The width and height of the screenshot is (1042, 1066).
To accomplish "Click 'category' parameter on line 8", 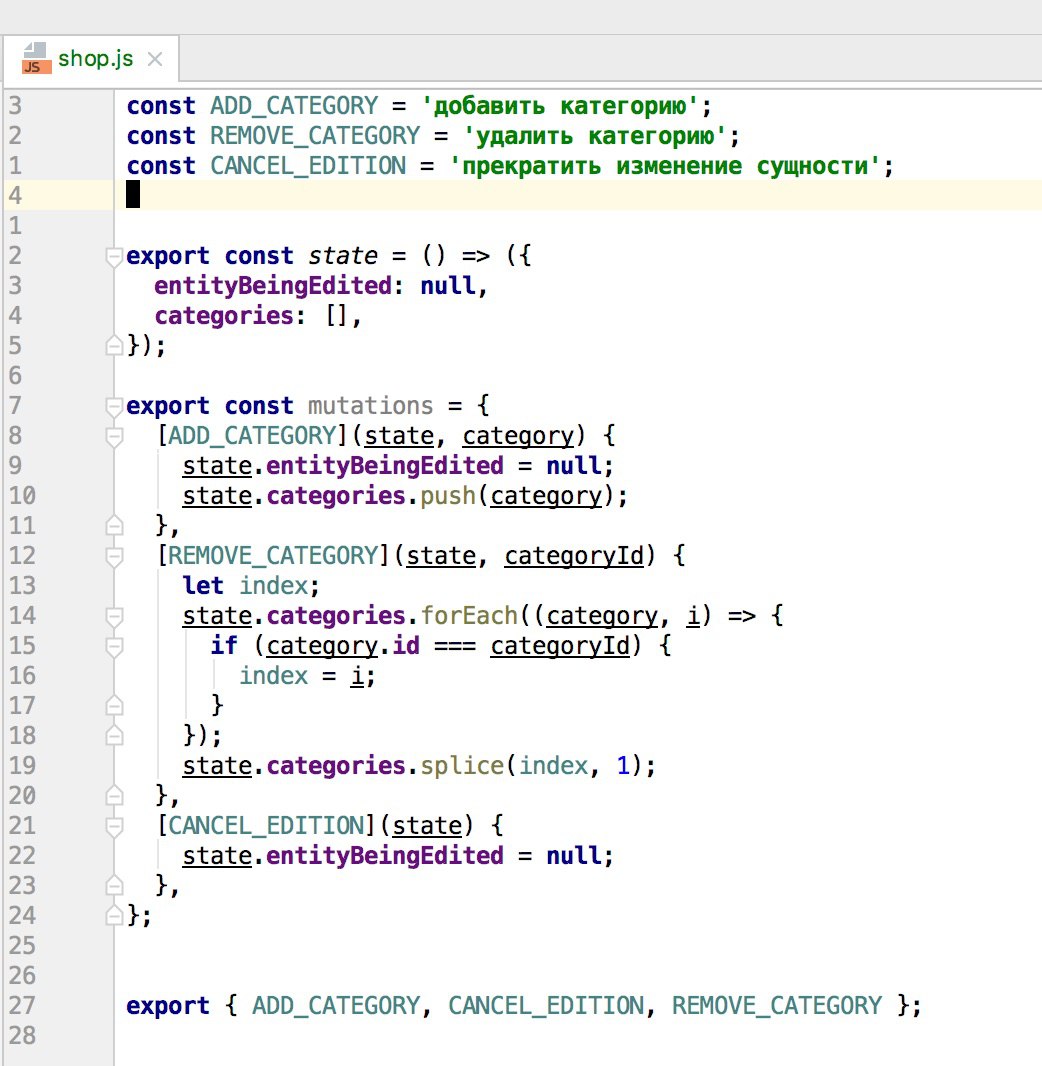I will tap(518, 436).
